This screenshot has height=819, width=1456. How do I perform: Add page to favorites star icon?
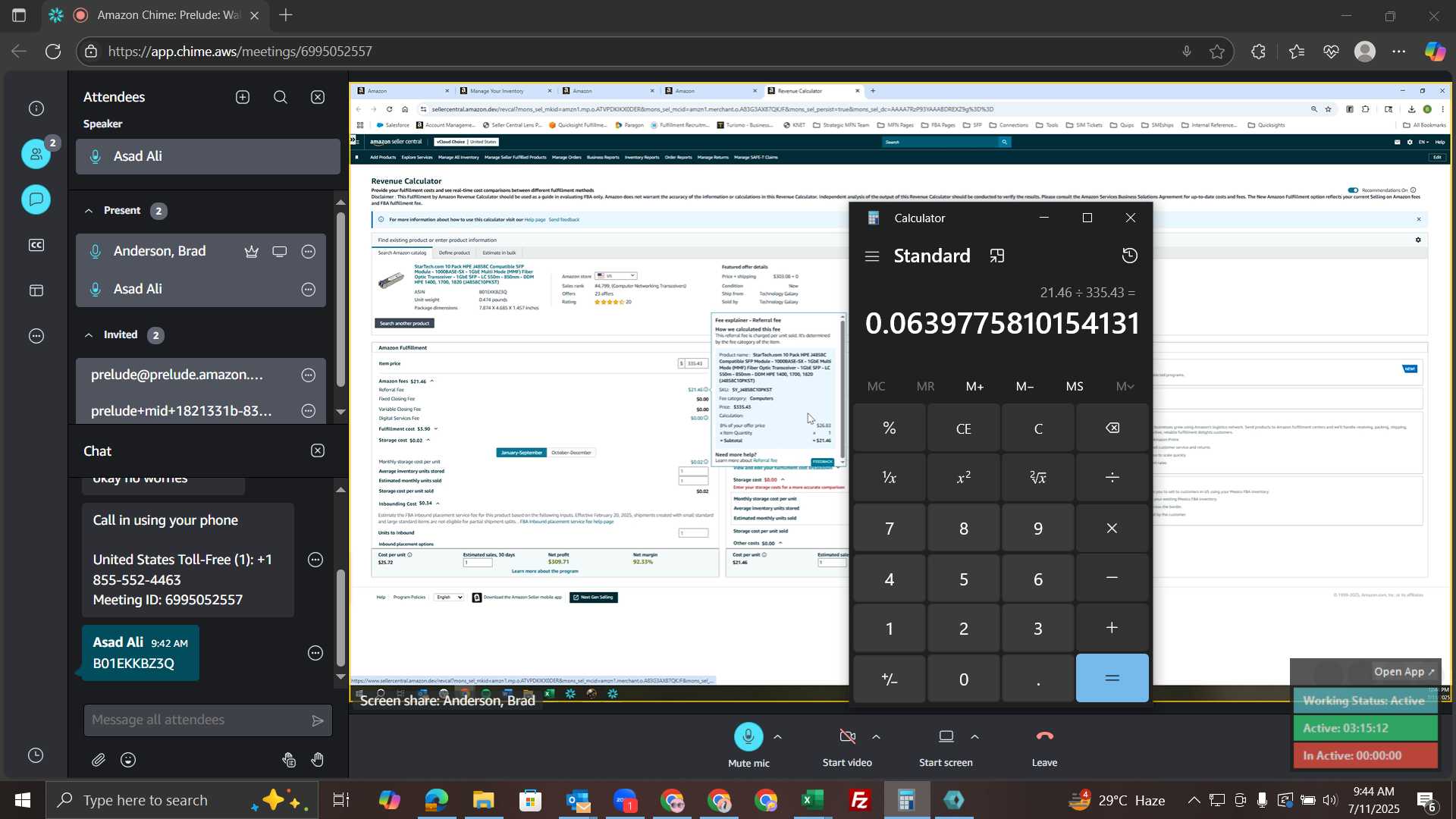(1217, 52)
